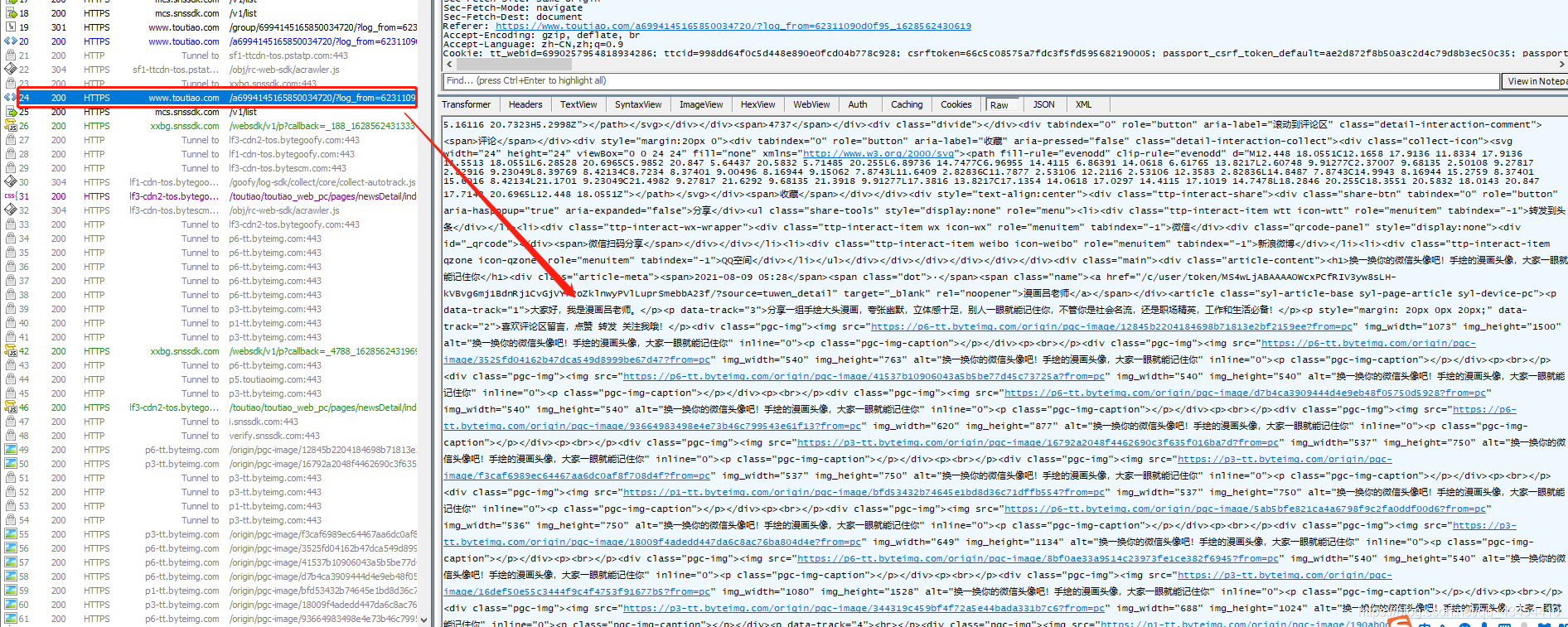
Task: Click the View in Notepad button
Action: pos(1536,81)
